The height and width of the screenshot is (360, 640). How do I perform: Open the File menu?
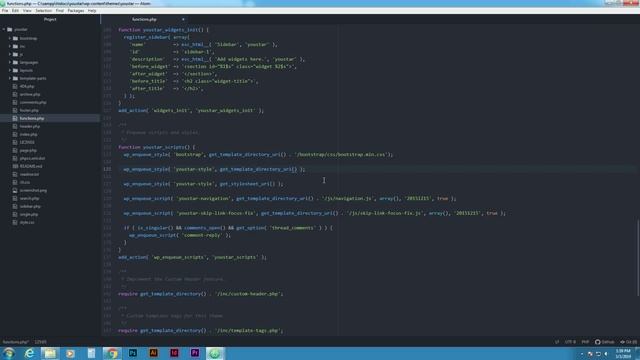click(5, 11)
